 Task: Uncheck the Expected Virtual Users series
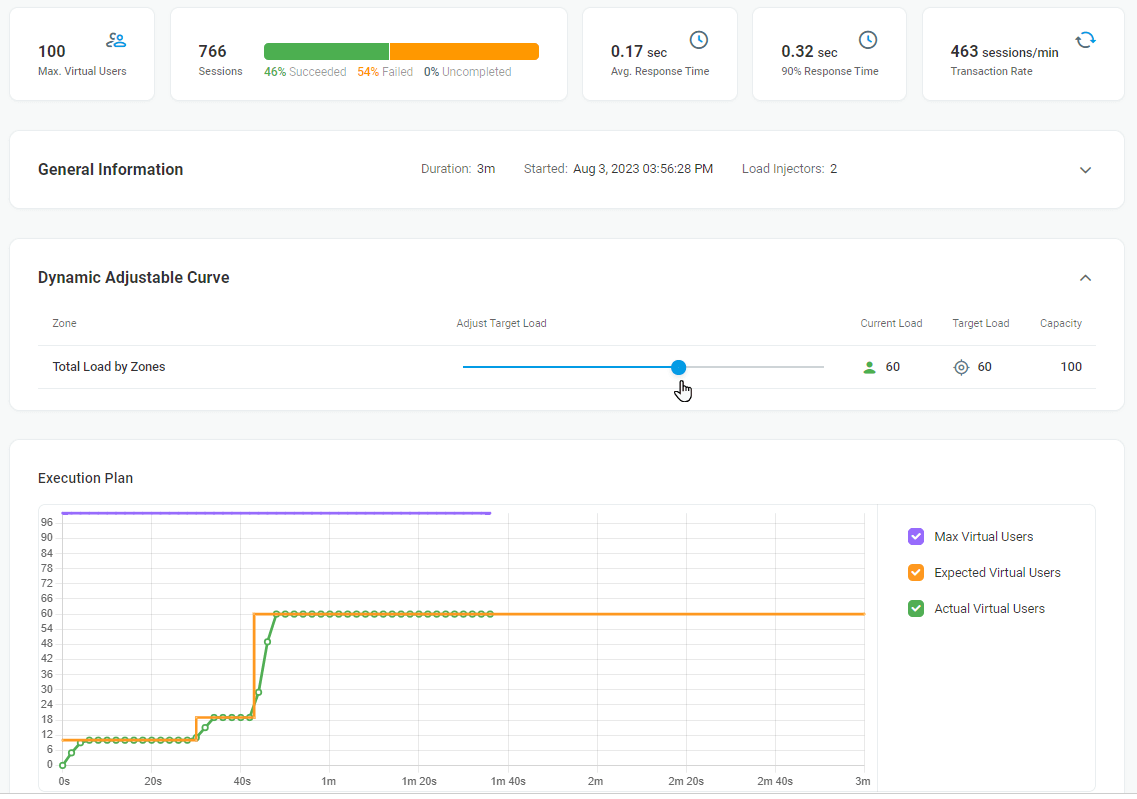[916, 573]
